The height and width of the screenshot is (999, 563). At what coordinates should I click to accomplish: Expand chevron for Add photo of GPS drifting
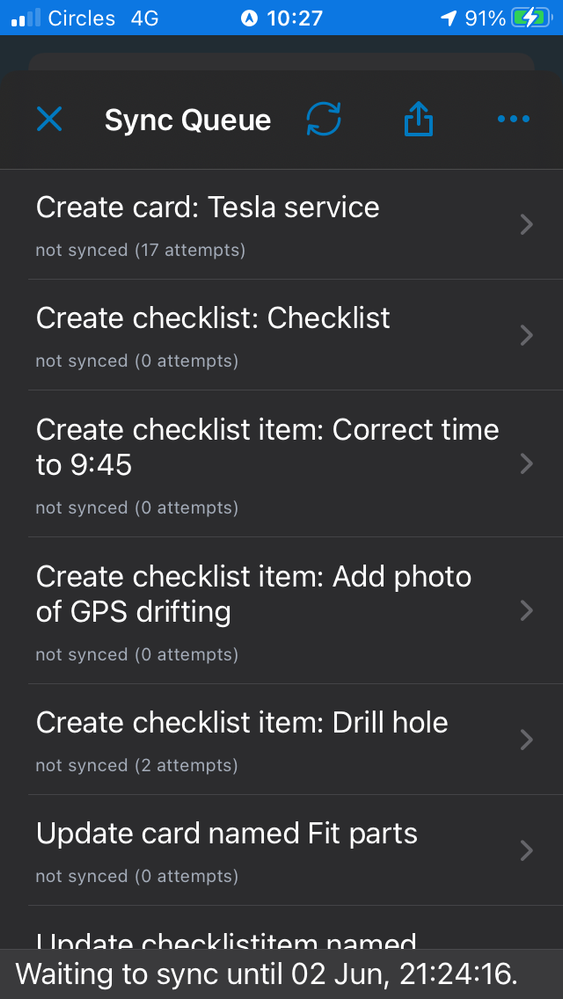[x=526, y=610]
